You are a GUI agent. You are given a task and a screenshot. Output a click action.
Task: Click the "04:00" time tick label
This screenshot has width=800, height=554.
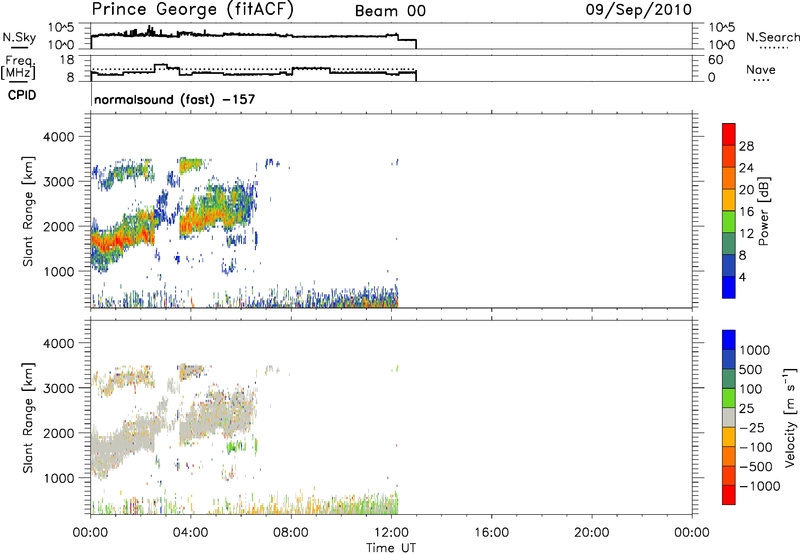point(191,533)
